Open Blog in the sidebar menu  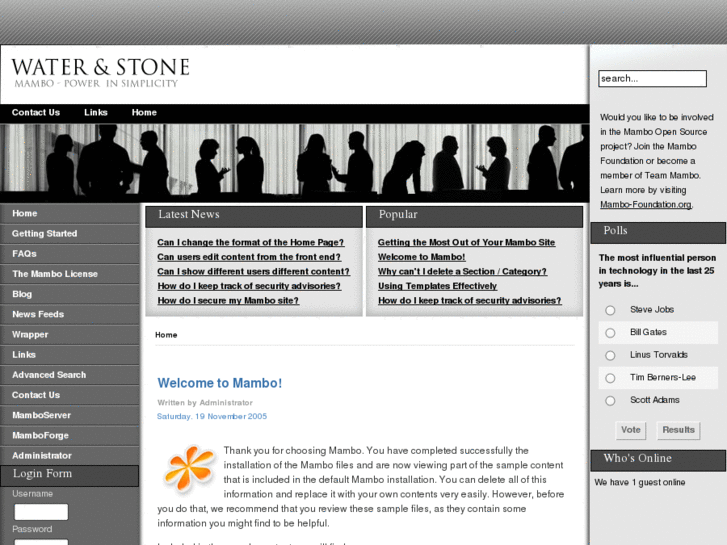(70, 294)
